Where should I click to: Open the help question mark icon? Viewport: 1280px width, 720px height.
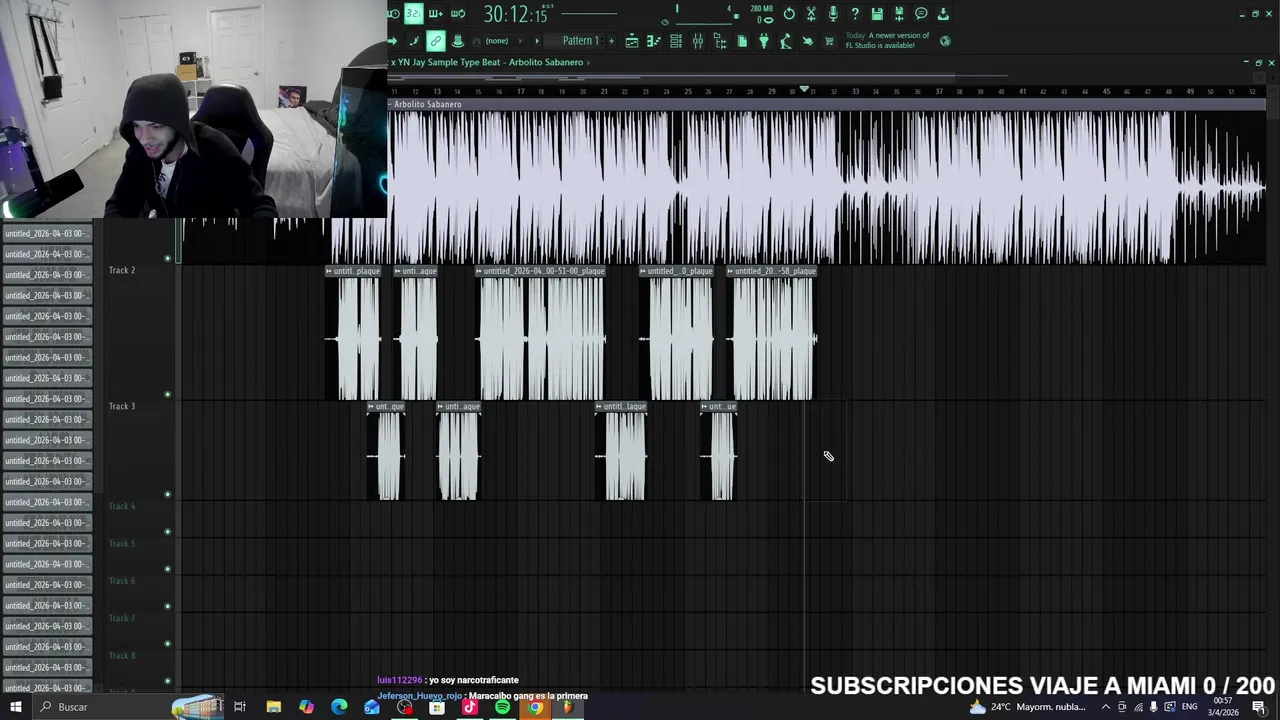tap(855, 14)
